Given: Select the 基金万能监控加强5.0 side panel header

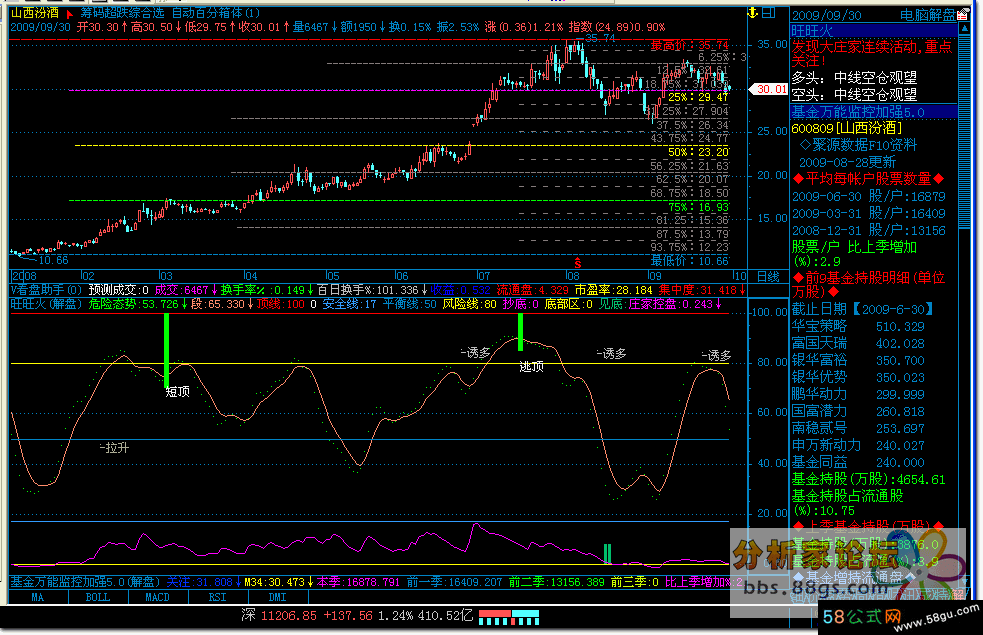Looking at the screenshot, I should [874, 112].
